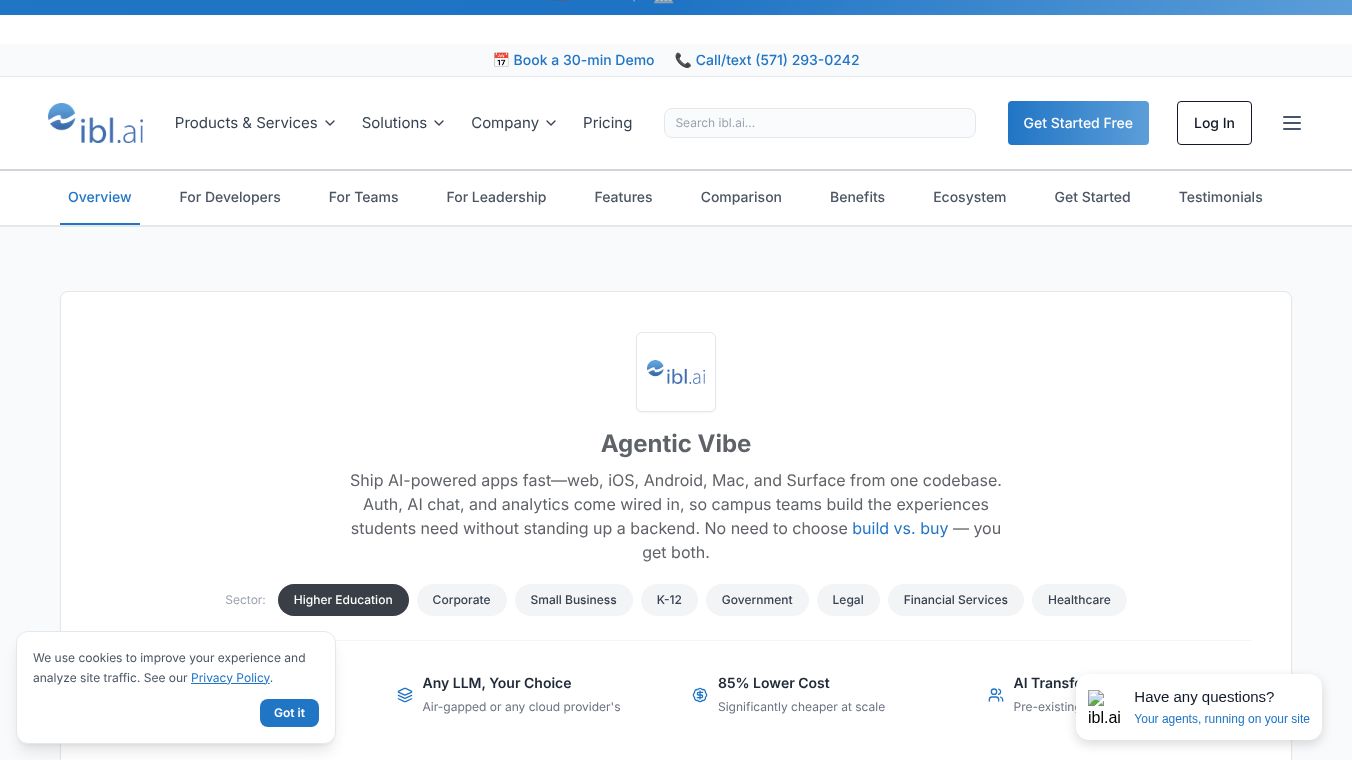
Task: Click the Log In button
Action: 1214,123
